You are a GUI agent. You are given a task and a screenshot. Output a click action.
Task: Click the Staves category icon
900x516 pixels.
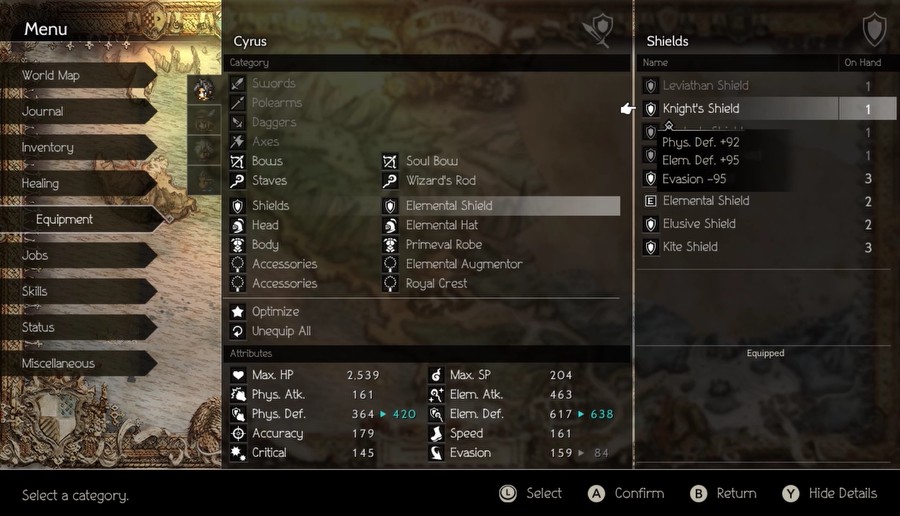coord(237,181)
